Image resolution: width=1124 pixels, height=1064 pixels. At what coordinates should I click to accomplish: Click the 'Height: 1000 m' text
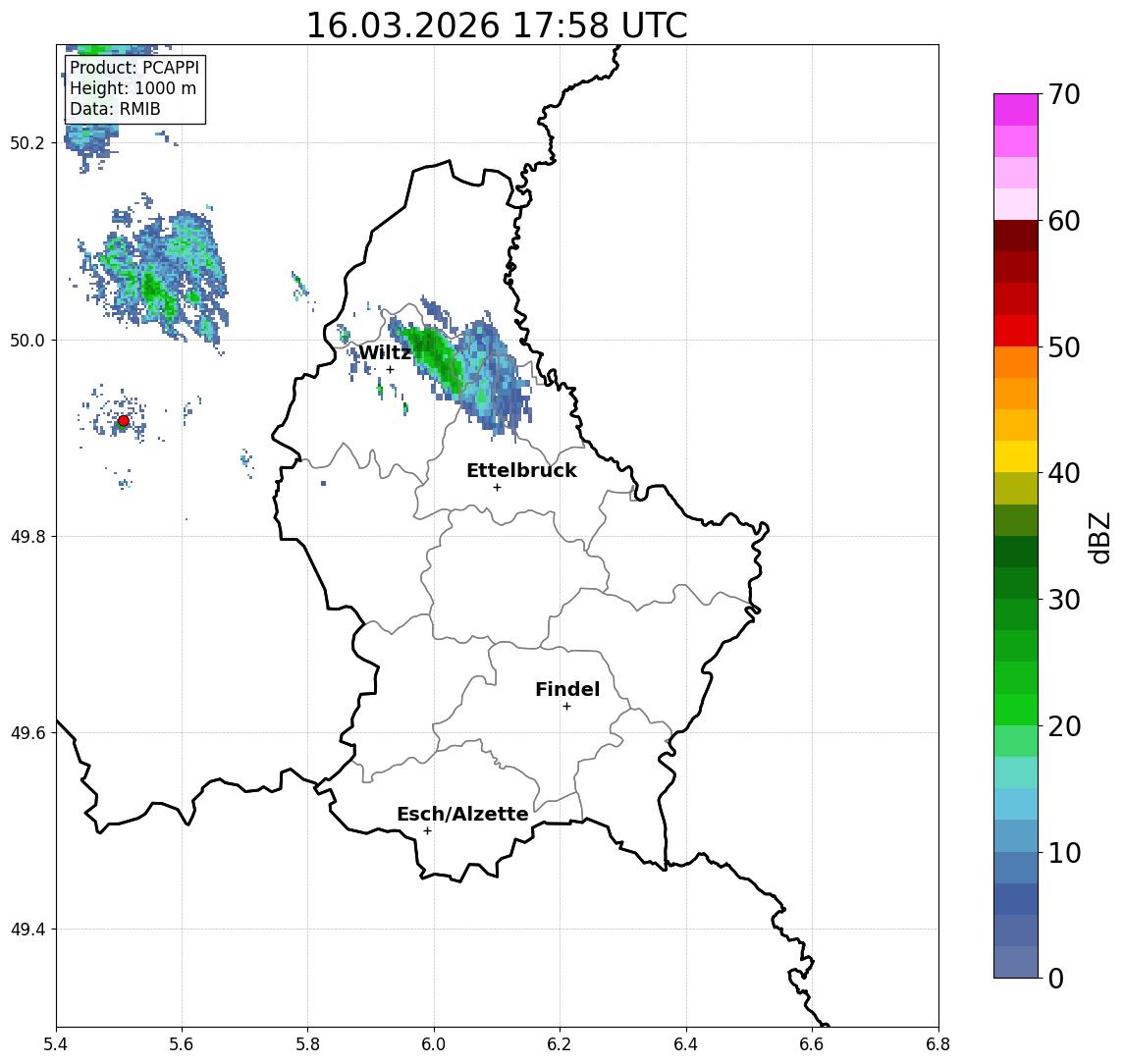(133, 88)
